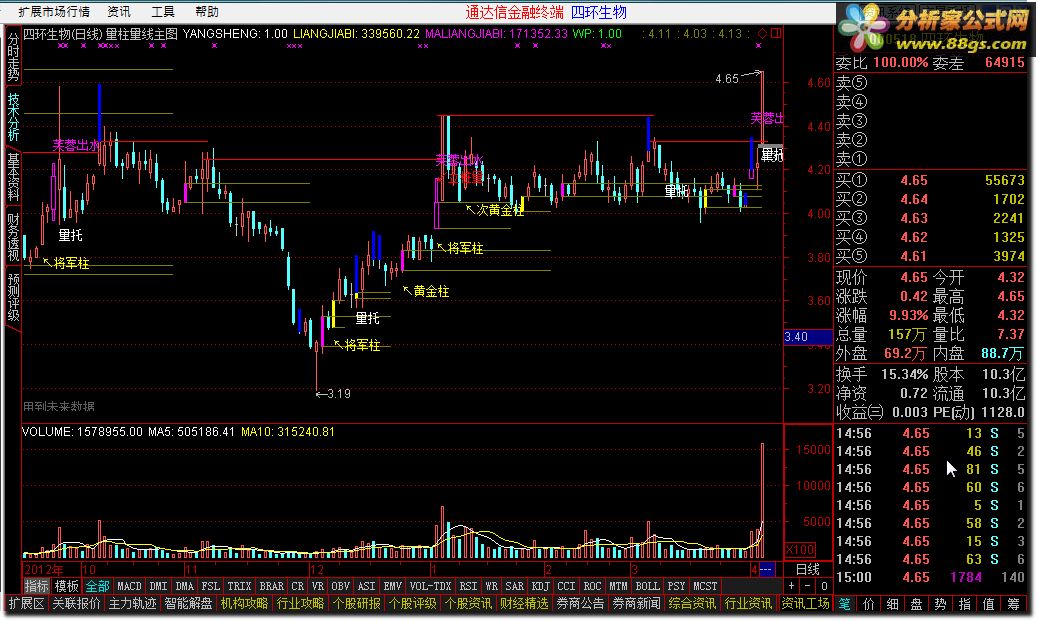This screenshot has width=1038, height=621.
Task: Switch indicator to ROC
Action: 592,586
